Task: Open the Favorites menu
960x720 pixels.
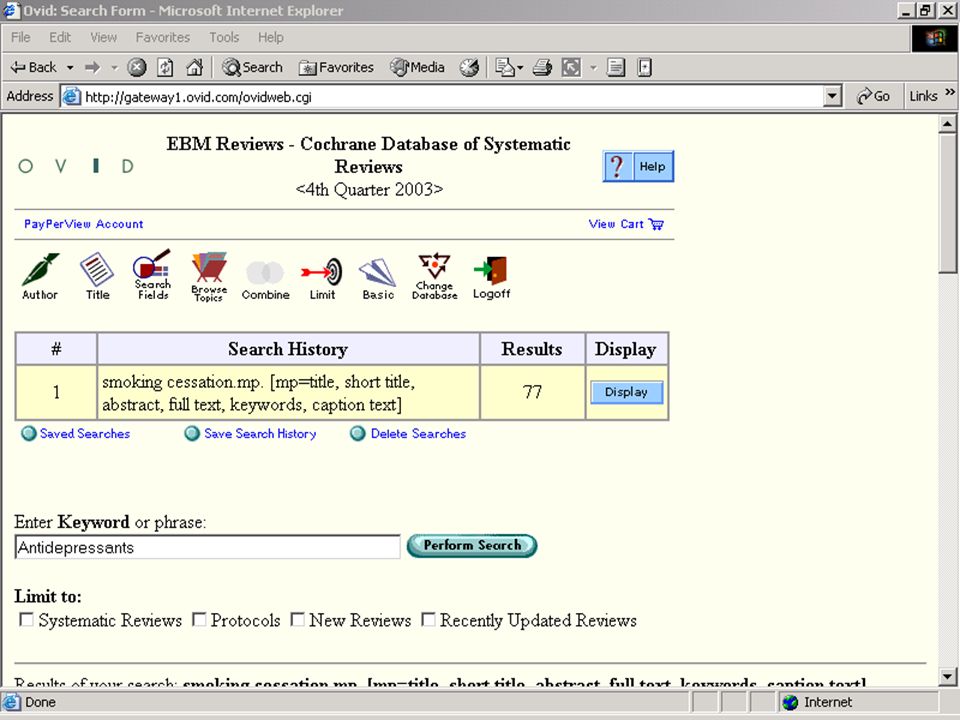Action: (163, 37)
